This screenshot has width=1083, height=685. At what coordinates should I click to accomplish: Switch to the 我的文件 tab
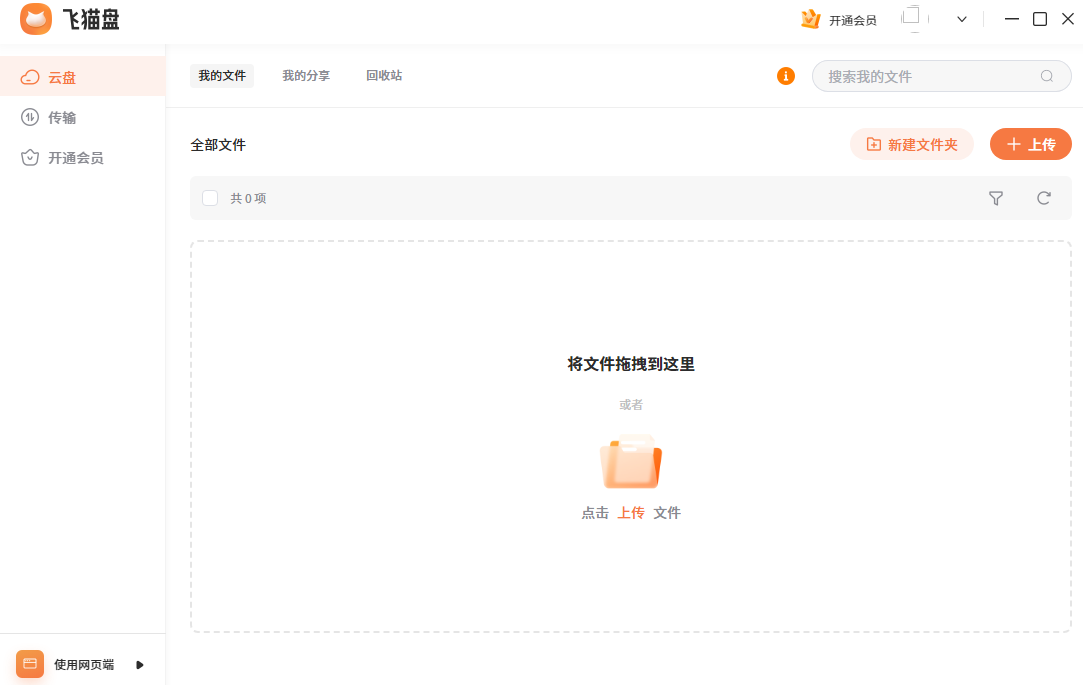222,76
